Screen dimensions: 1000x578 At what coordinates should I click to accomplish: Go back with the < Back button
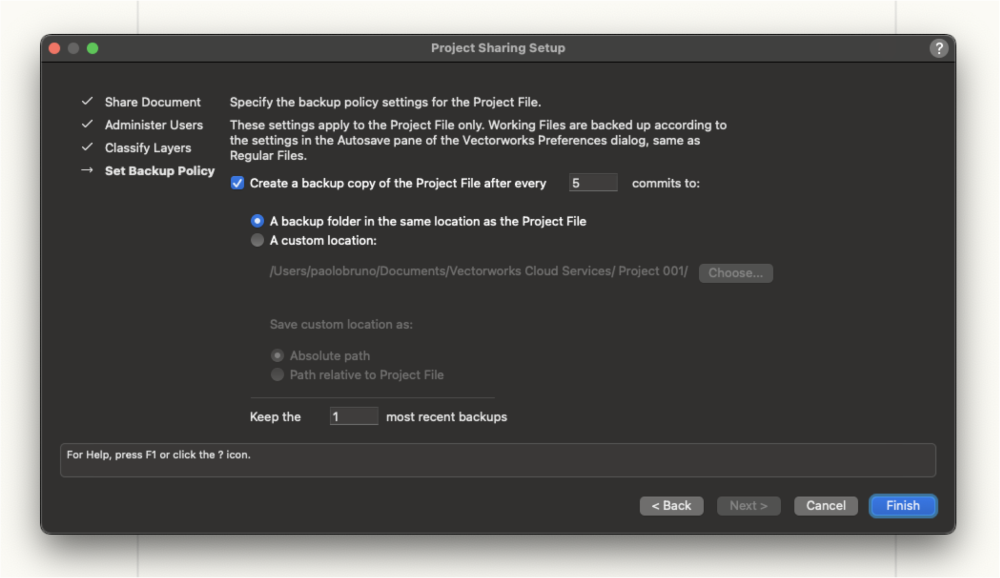pos(672,505)
